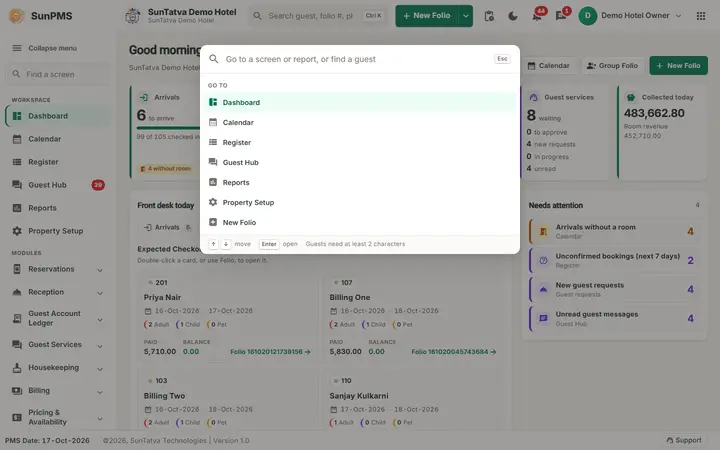Click the Arrivals without a room icon
The width and height of the screenshot is (720, 450).
click(x=543, y=231)
